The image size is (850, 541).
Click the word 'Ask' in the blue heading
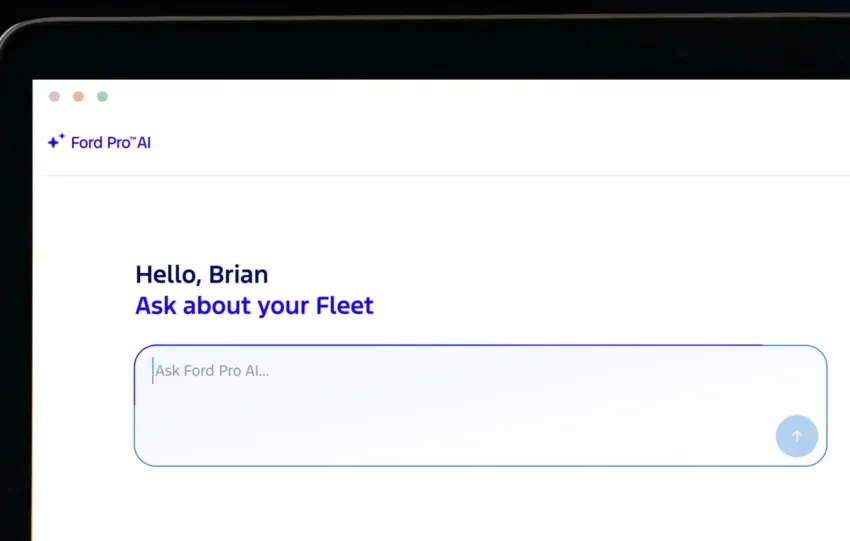[x=155, y=306]
